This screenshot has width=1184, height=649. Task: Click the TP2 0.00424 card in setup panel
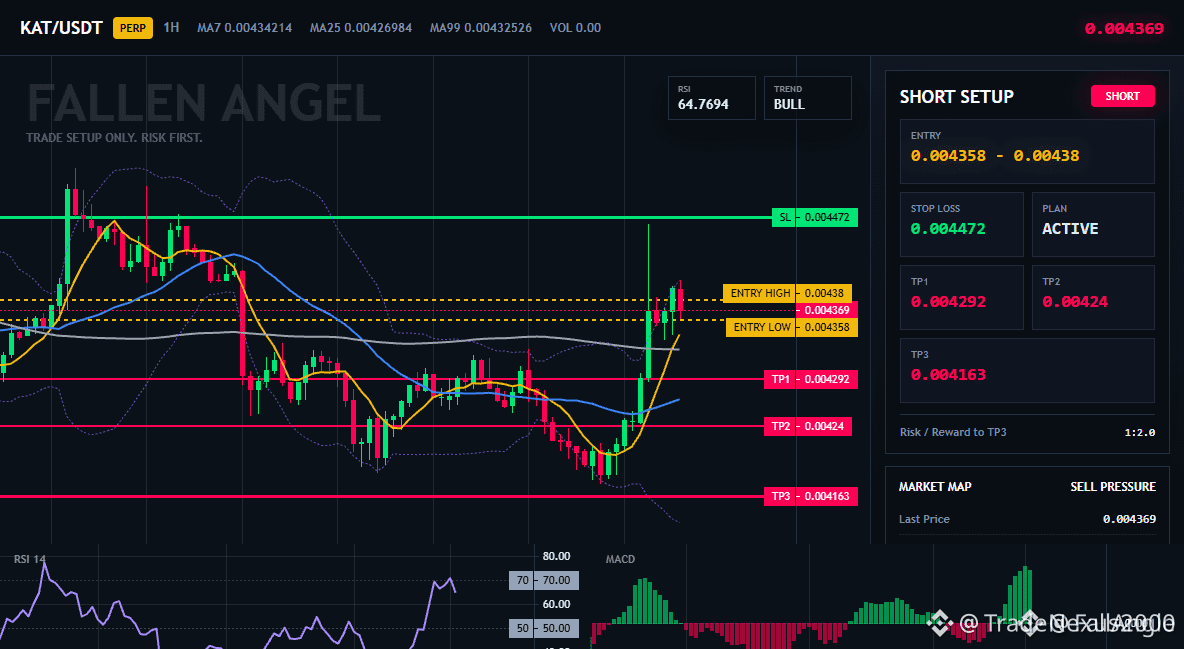[1093, 297]
